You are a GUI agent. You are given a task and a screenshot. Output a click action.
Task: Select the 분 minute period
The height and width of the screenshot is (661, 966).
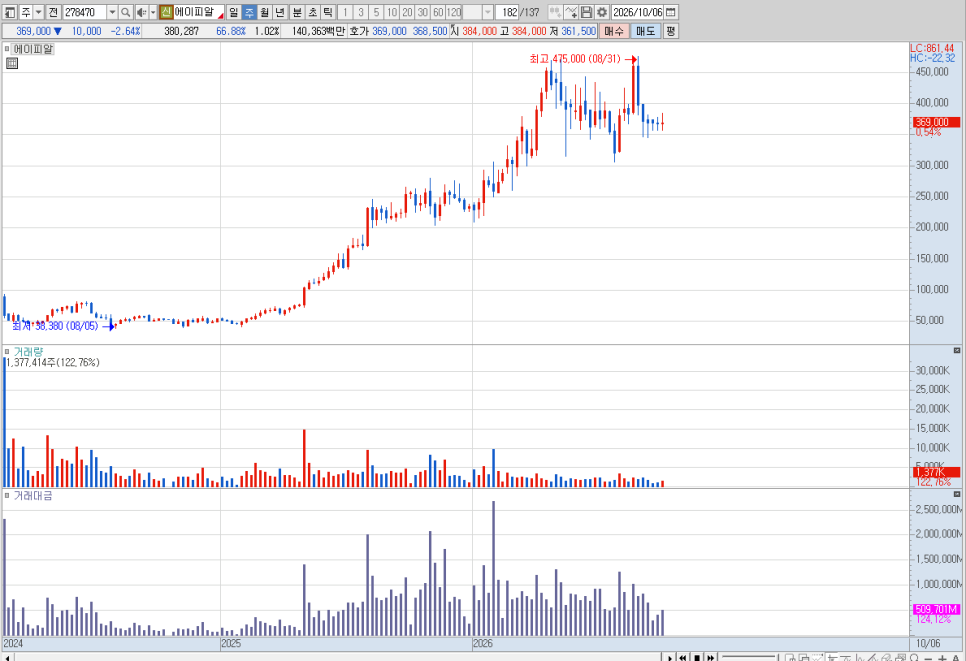(297, 12)
